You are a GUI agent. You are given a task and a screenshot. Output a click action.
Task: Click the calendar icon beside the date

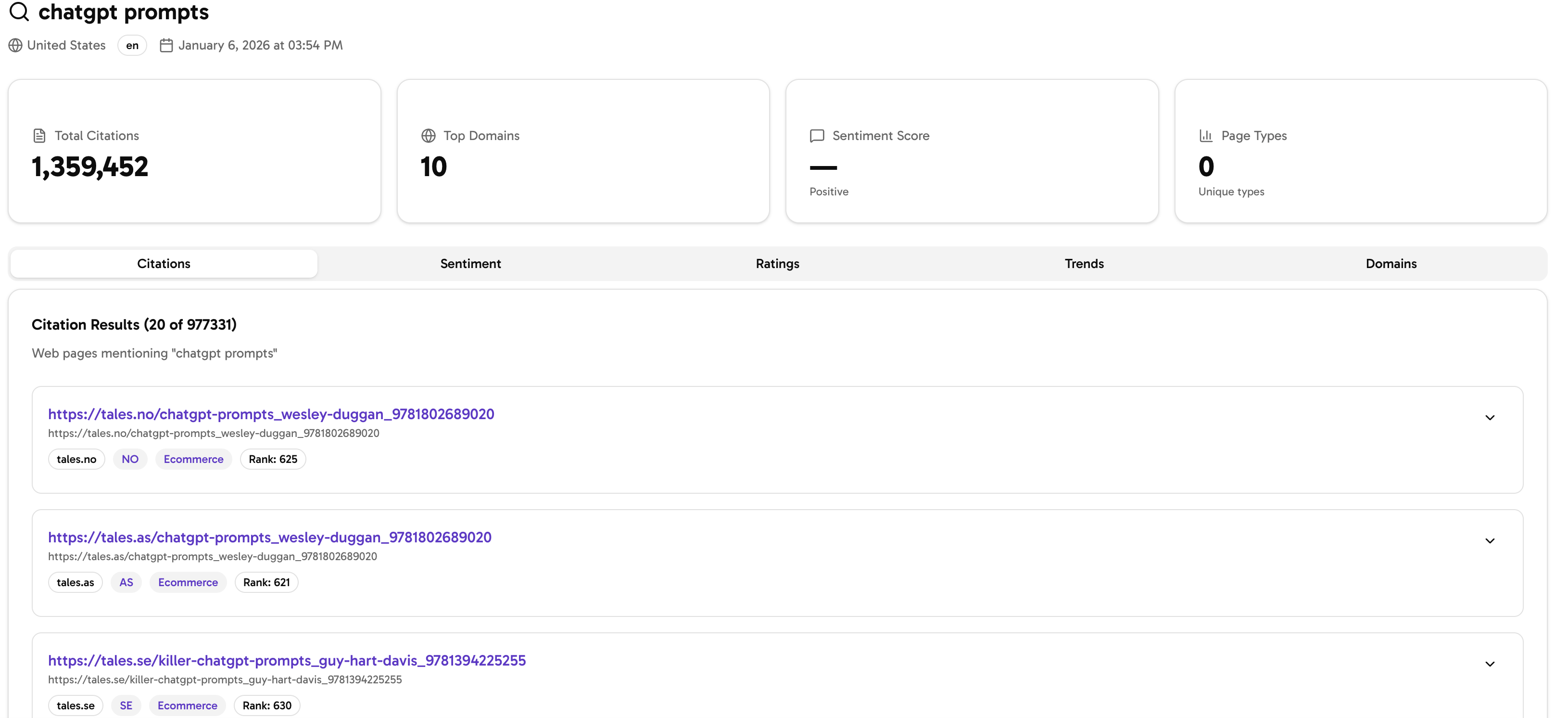[166, 44]
